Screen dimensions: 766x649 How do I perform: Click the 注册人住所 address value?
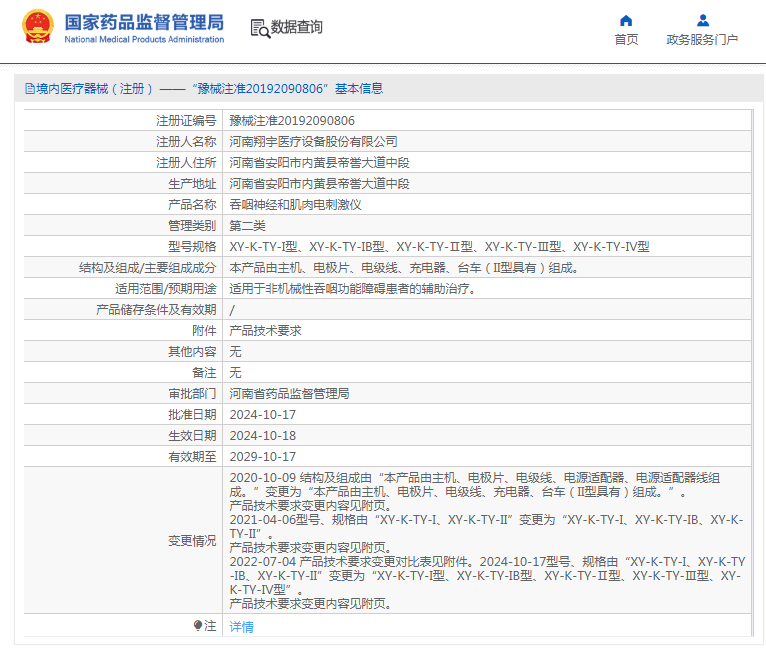click(x=319, y=163)
